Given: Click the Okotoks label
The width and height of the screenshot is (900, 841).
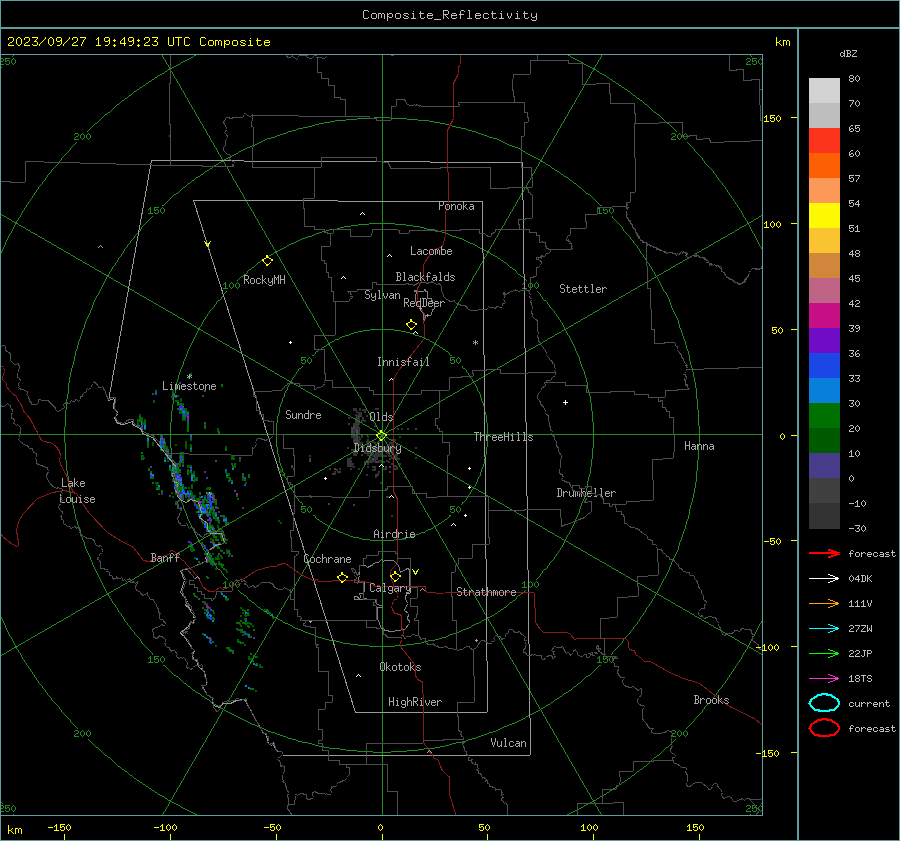Looking at the screenshot, I should point(400,667).
